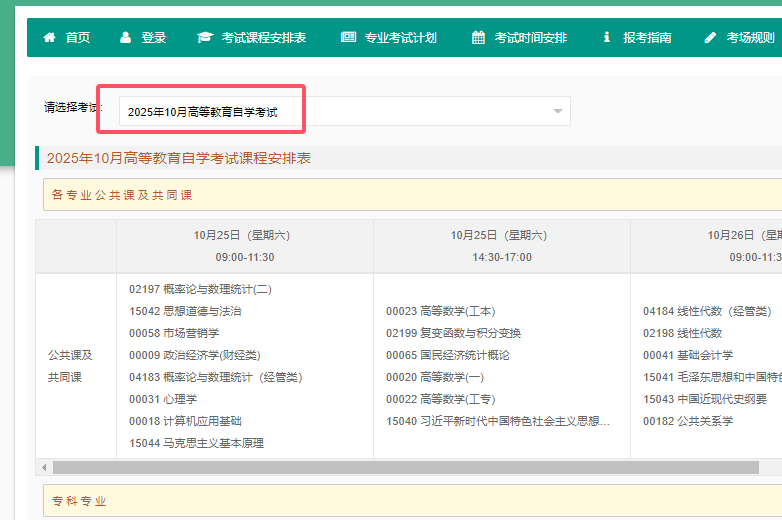Click the horizontal scrollbar left arrow
Viewport: 782px width, 520px height.
43,467
